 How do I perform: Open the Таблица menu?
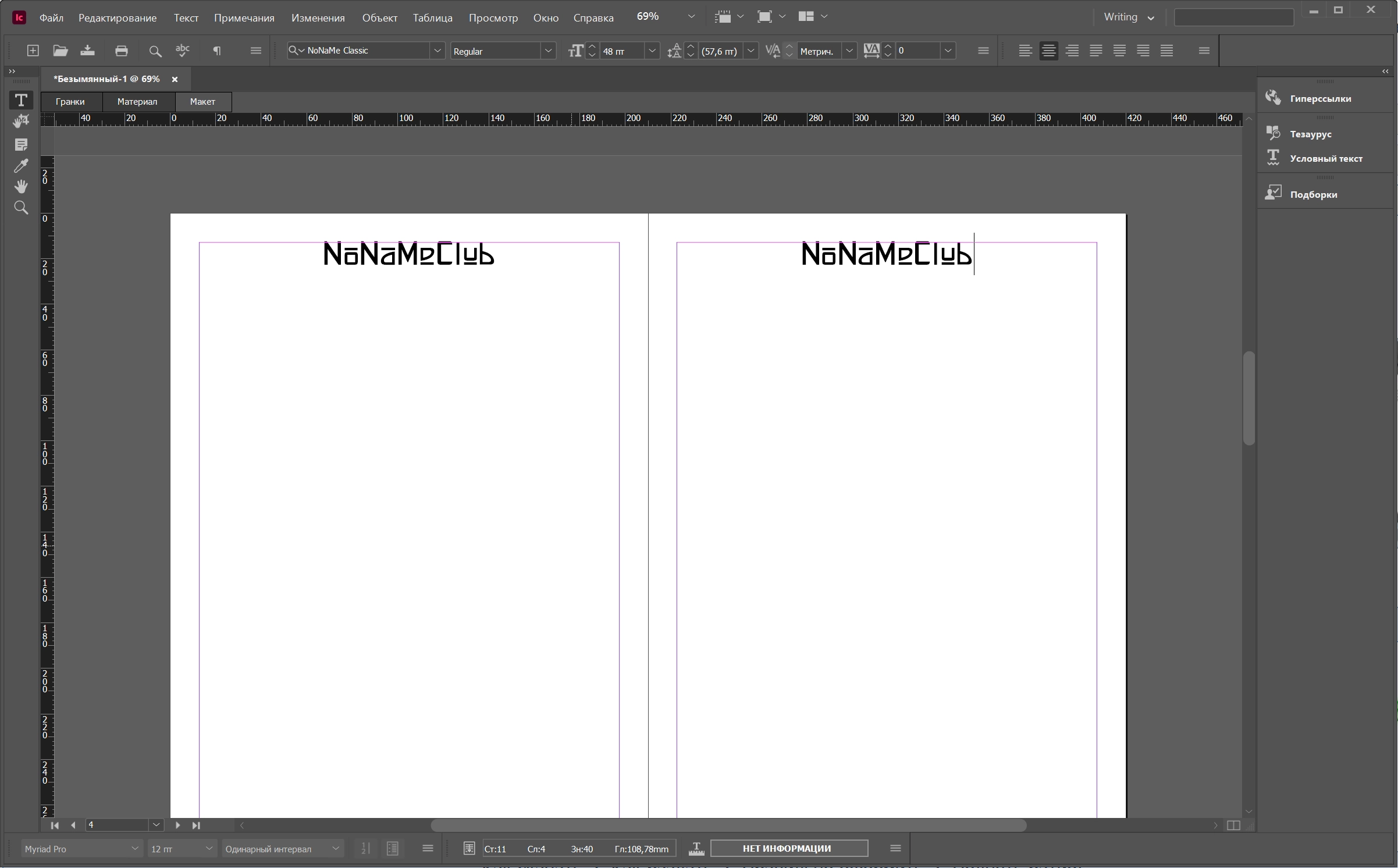(432, 18)
